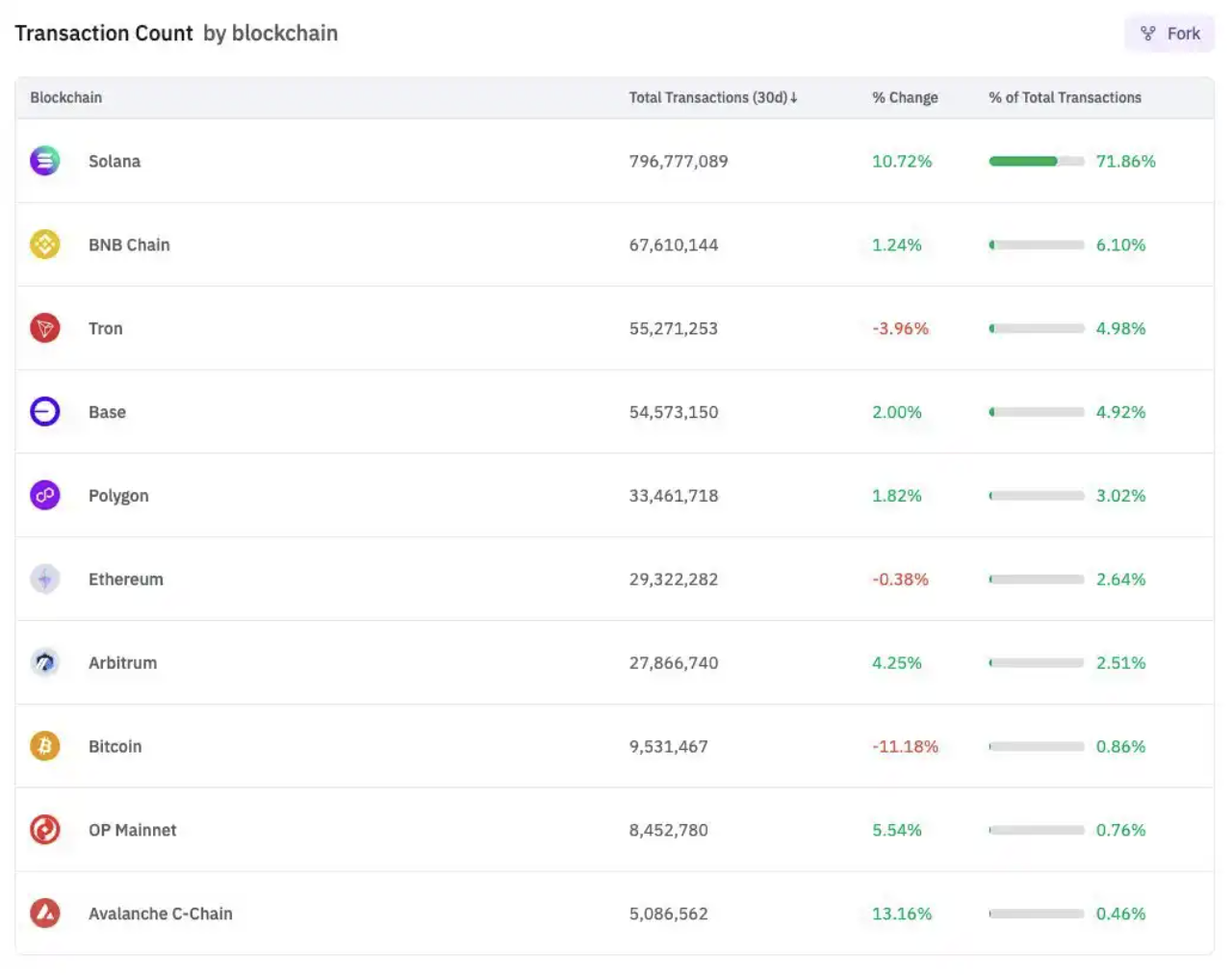The width and height of the screenshot is (1232, 980).
Task: Click Solana's 796,777,089 transaction count
Action: tap(679, 162)
